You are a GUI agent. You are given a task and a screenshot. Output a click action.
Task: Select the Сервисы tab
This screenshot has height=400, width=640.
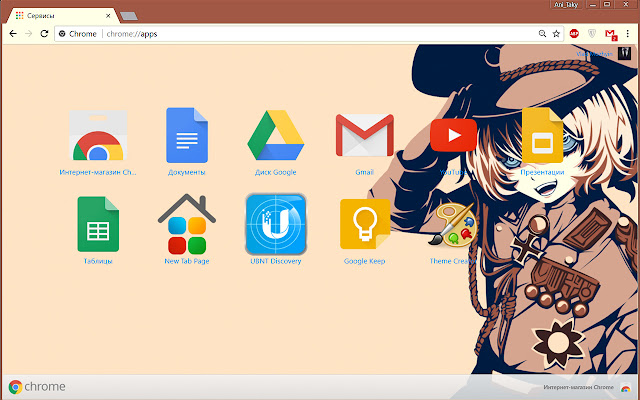[61, 16]
